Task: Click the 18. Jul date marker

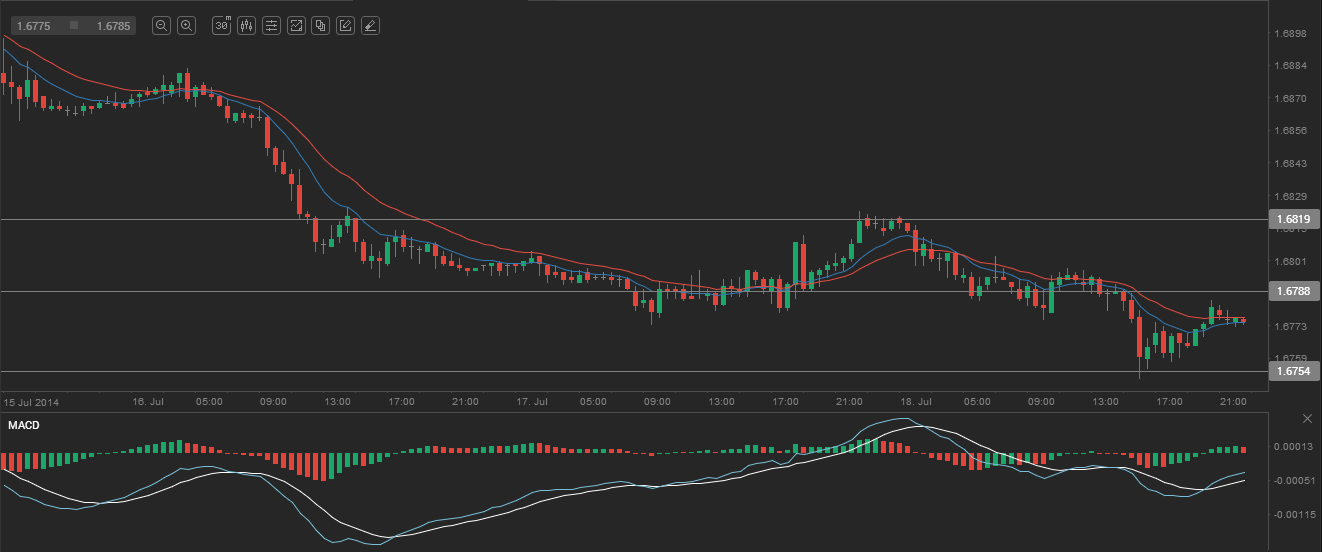Action: (x=916, y=401)
